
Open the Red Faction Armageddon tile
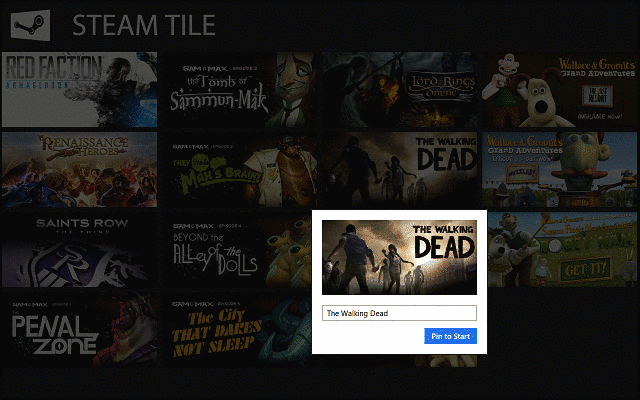coord(80,89)
